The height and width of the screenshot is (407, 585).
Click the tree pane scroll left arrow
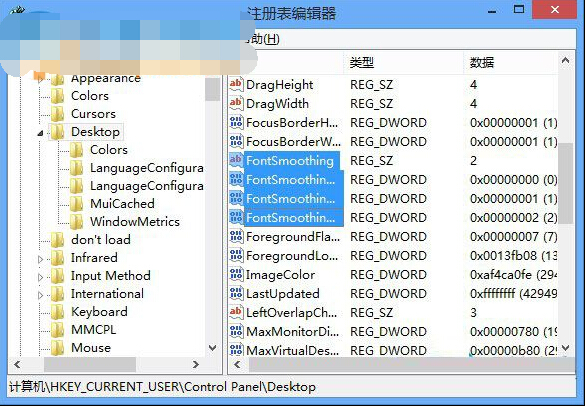[17, 364]
